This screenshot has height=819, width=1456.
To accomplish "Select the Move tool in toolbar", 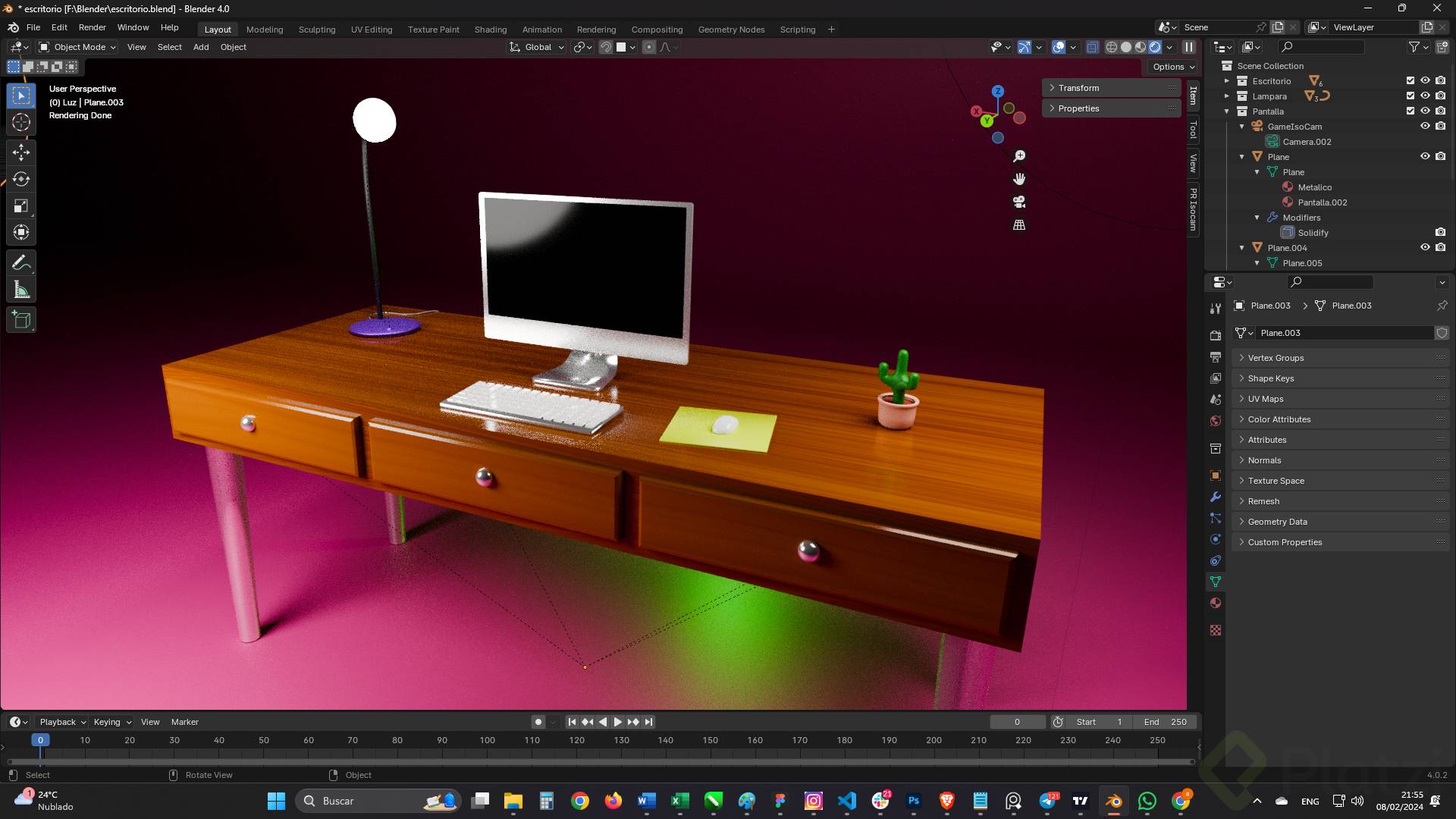I will pos(21,152).
